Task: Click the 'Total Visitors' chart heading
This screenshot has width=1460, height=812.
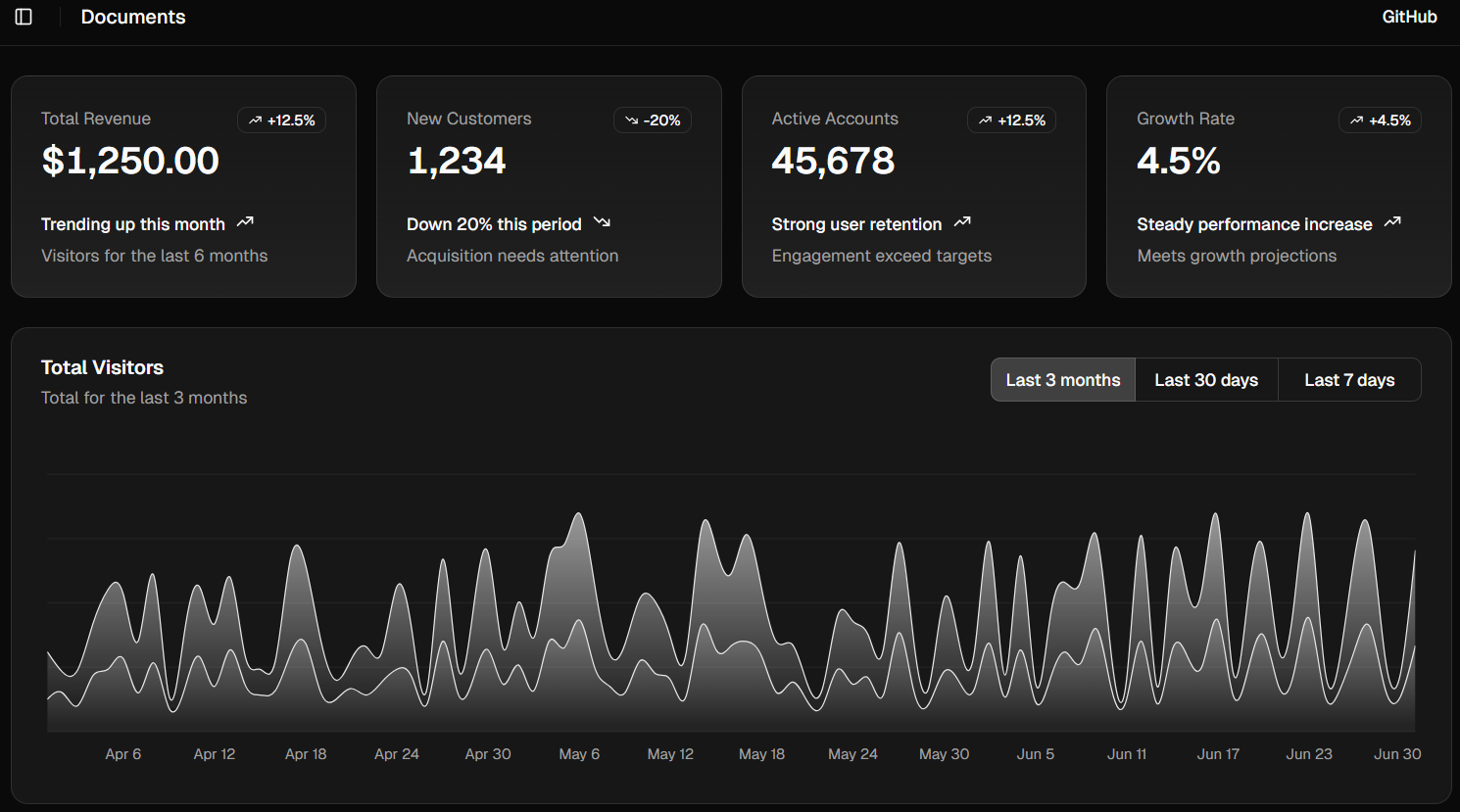Action: [102, 367]
